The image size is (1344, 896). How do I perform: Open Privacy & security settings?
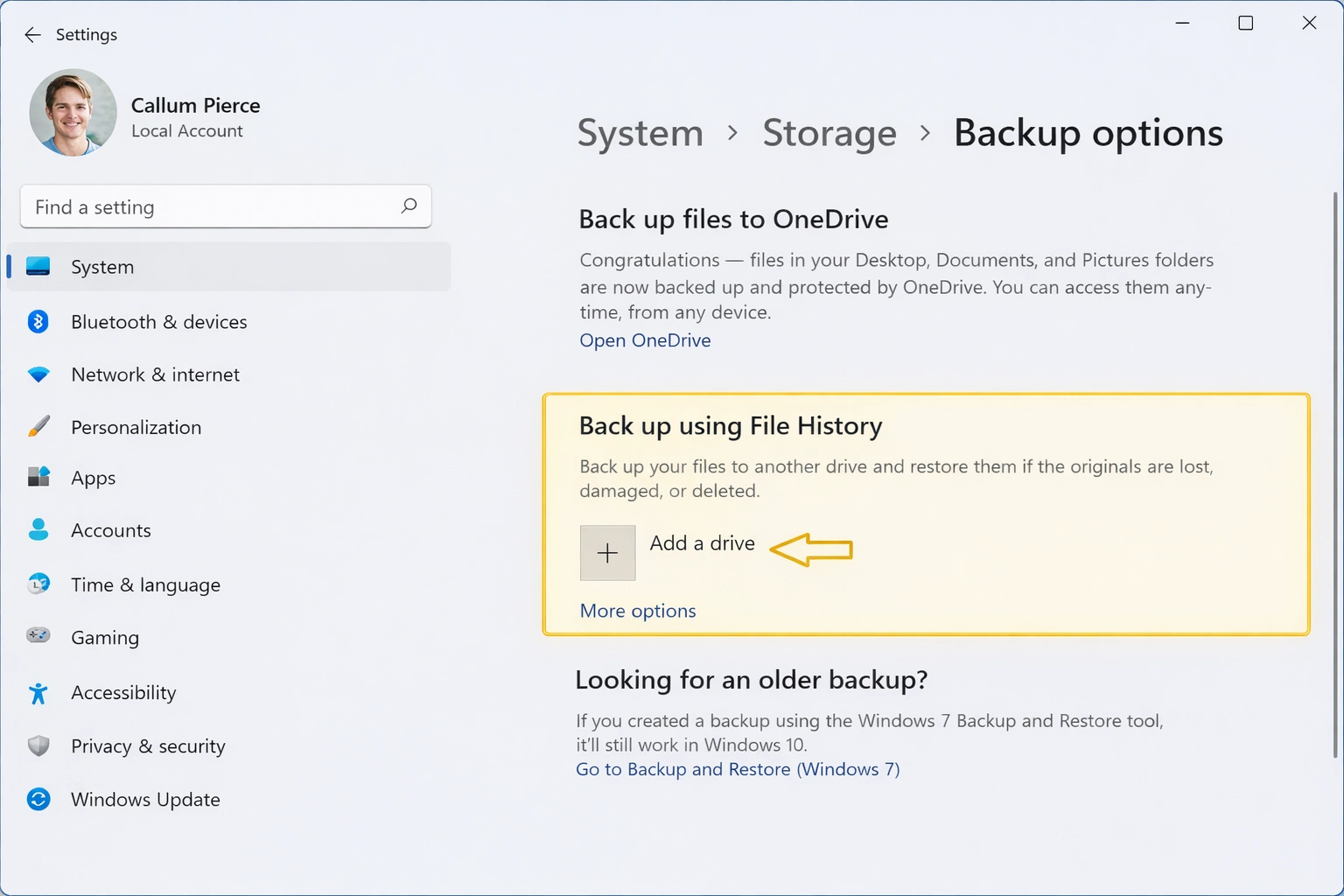click(x=148, y=746)
